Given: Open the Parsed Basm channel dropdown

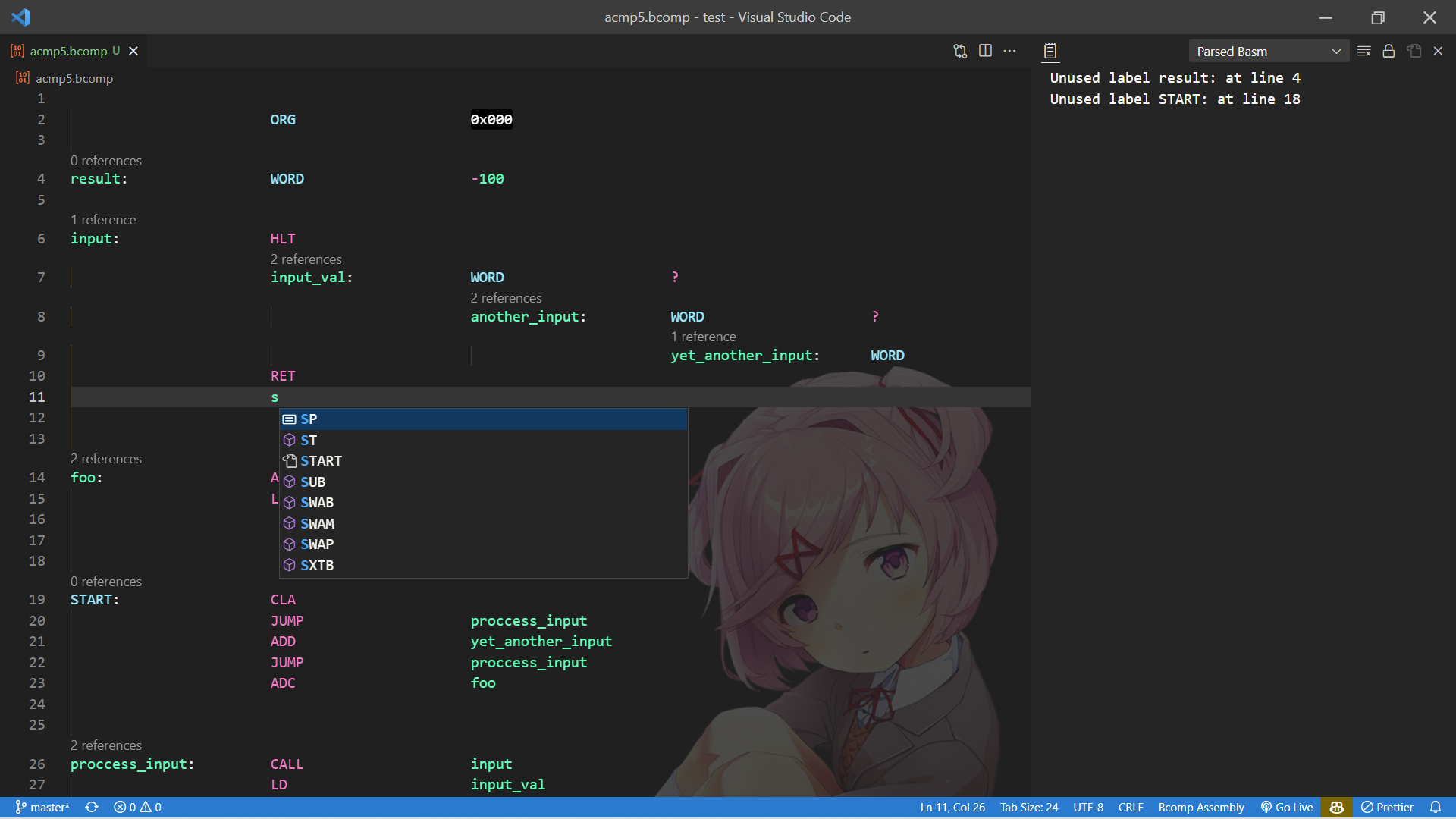Looking at the screenshot, I should pyautogui.click(x=1268, y=51).
